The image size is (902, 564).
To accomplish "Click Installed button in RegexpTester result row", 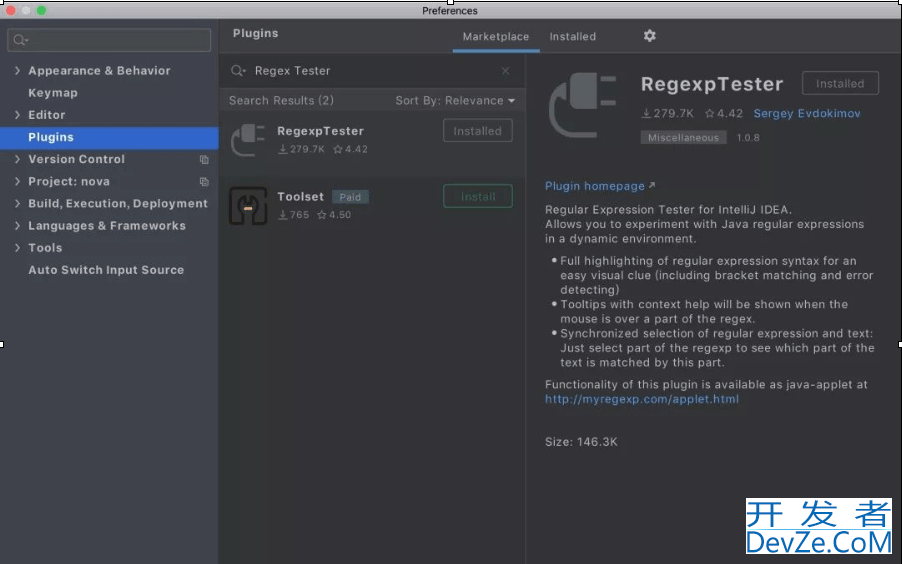I will tap(477, 131).
